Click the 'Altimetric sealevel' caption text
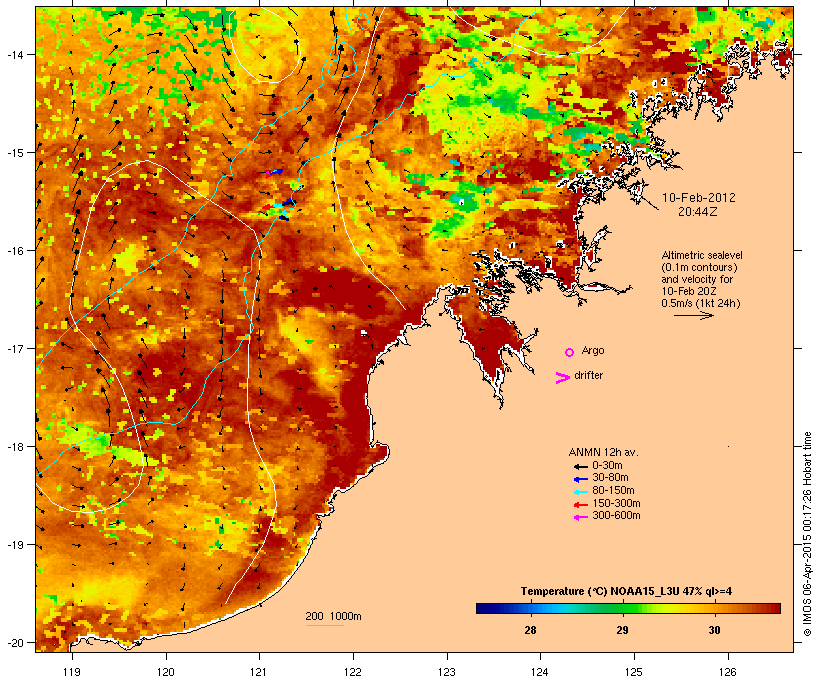820x680 pixels. tap(702, 255)
